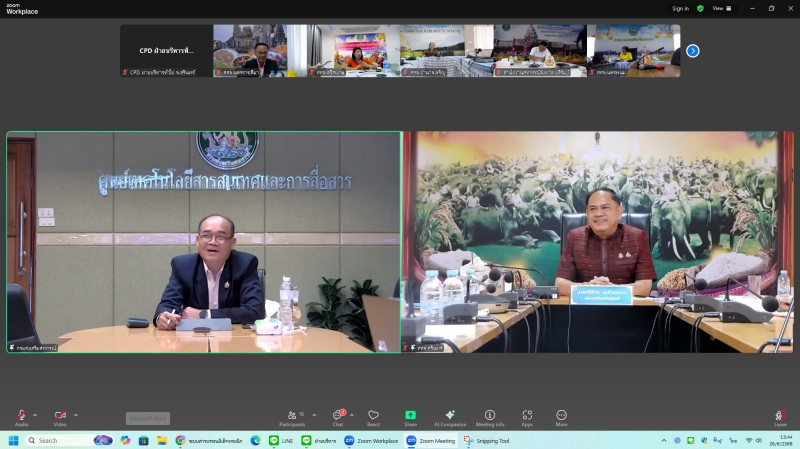The height and width of the screenshot is (449, 800).
Task: Switch to the LINE app on the taskbar
Action: point(281,440)
